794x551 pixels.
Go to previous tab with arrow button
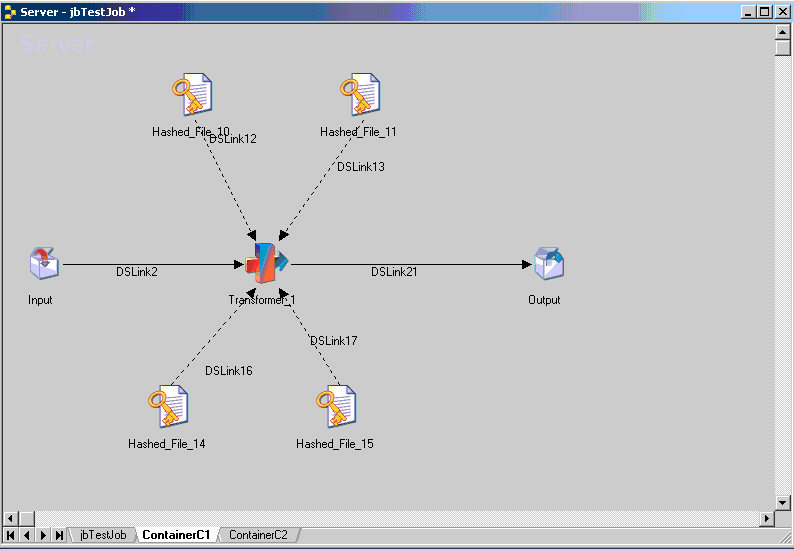coord(27,535)
